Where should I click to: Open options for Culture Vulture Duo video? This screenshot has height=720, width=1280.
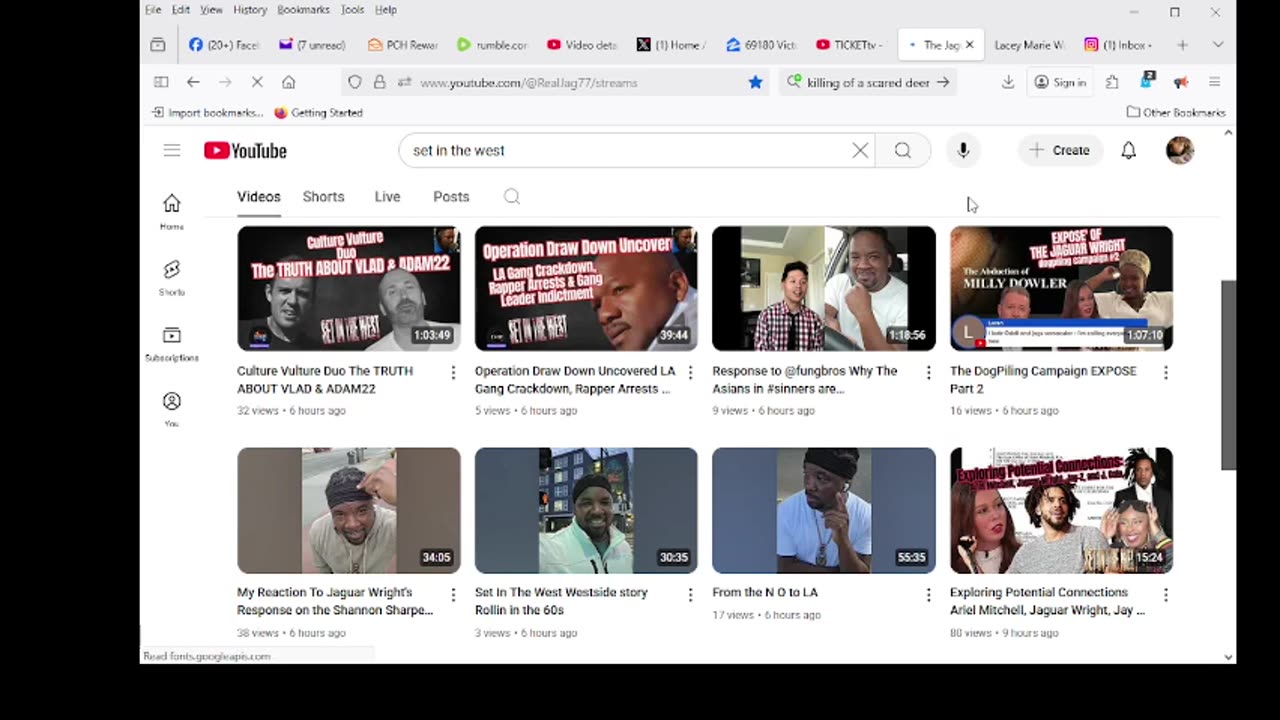pyautogui.click(x=453, y=372)
